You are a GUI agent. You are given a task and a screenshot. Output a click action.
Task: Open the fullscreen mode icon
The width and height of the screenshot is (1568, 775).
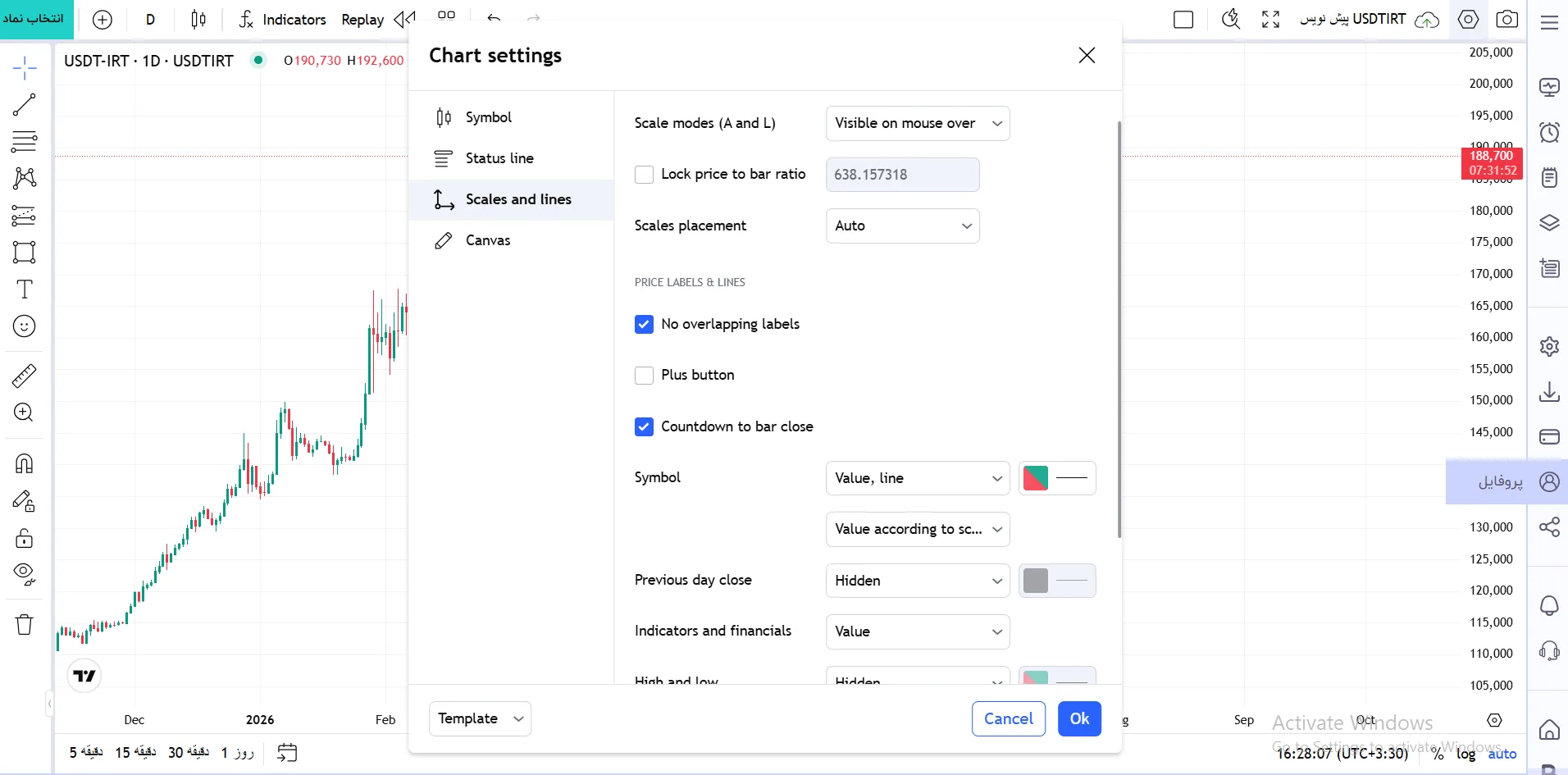(x=1270, y=20)
